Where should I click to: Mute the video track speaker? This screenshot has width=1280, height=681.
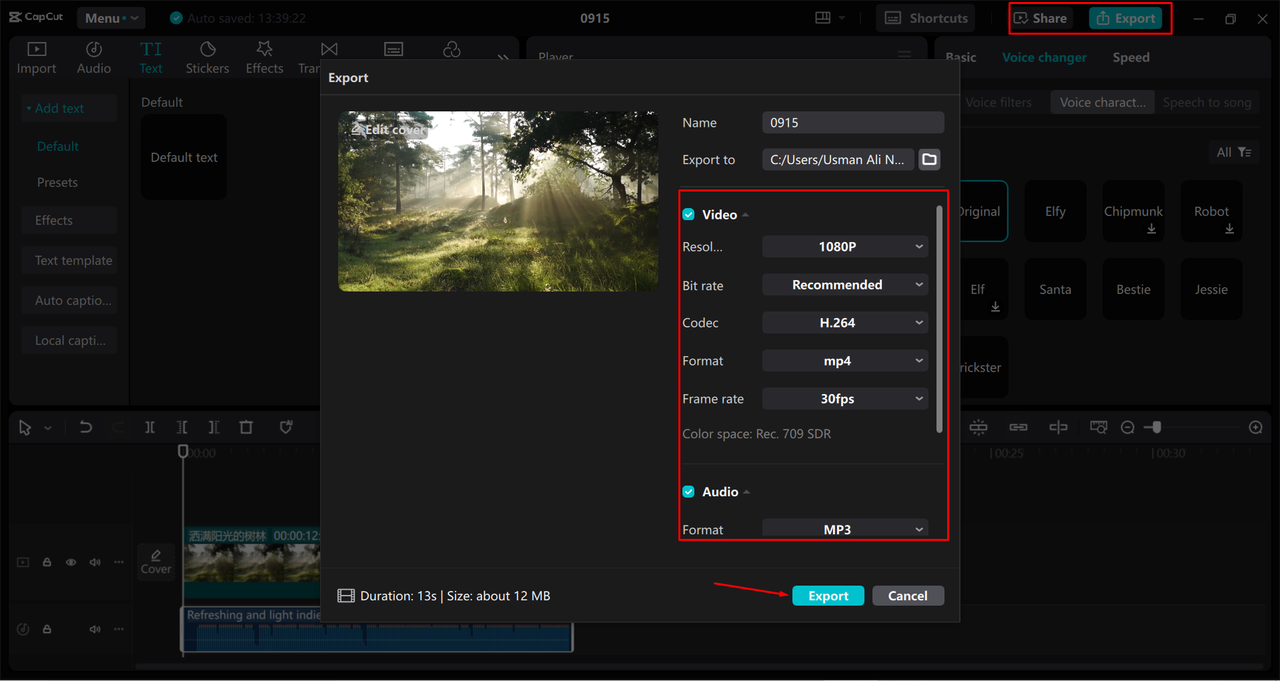95,562
